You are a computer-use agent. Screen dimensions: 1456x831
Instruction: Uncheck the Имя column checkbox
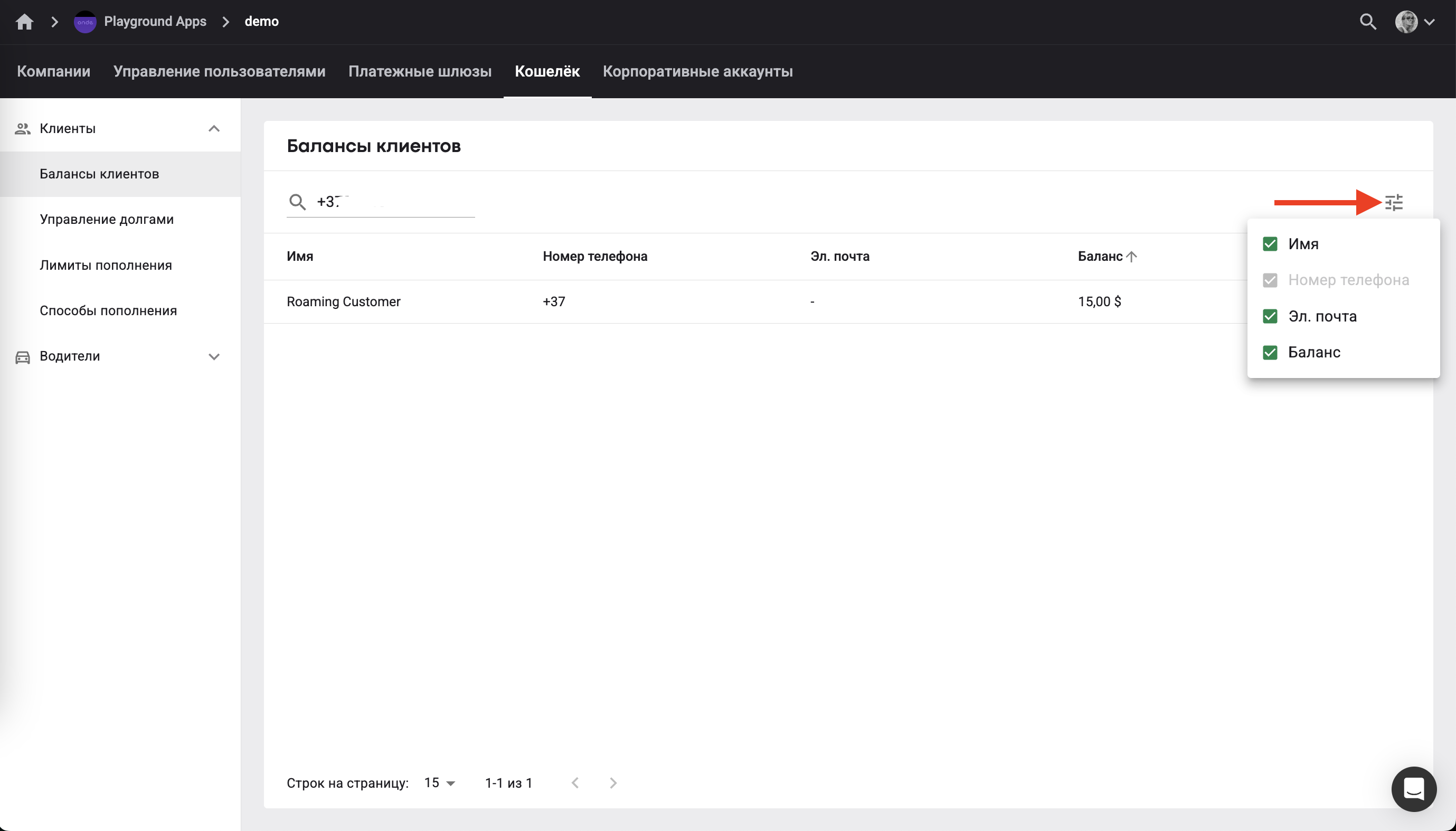[x=1270, y=244]
